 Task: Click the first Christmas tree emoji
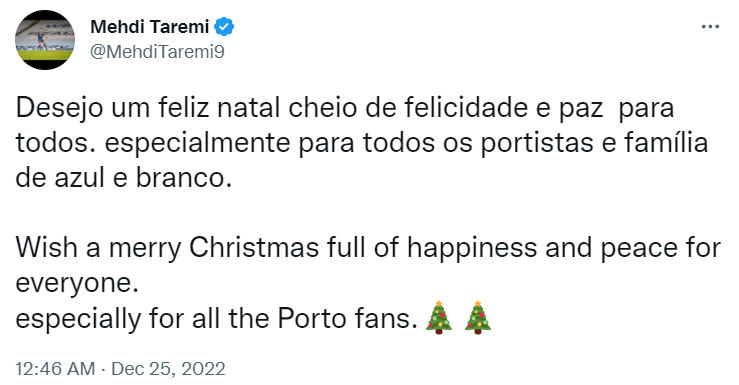pyautogui.click(x=439, y=318)
